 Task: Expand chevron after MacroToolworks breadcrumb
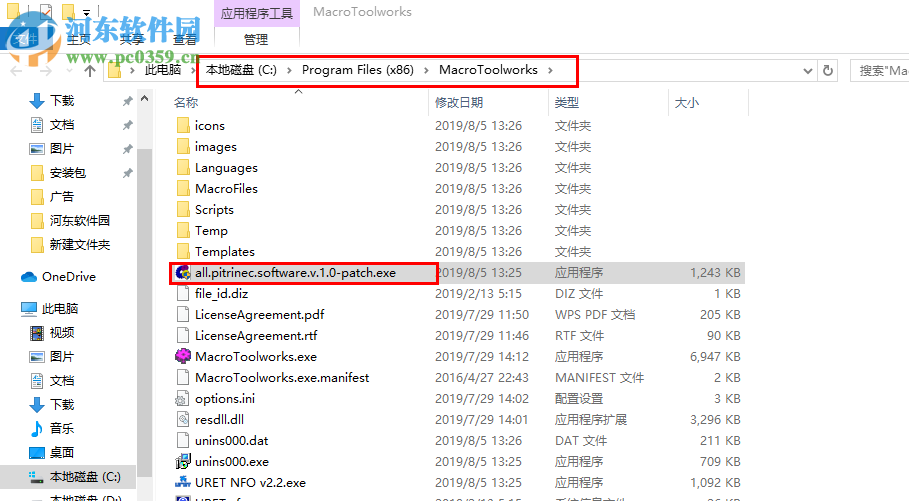click(x=550, y=70)
